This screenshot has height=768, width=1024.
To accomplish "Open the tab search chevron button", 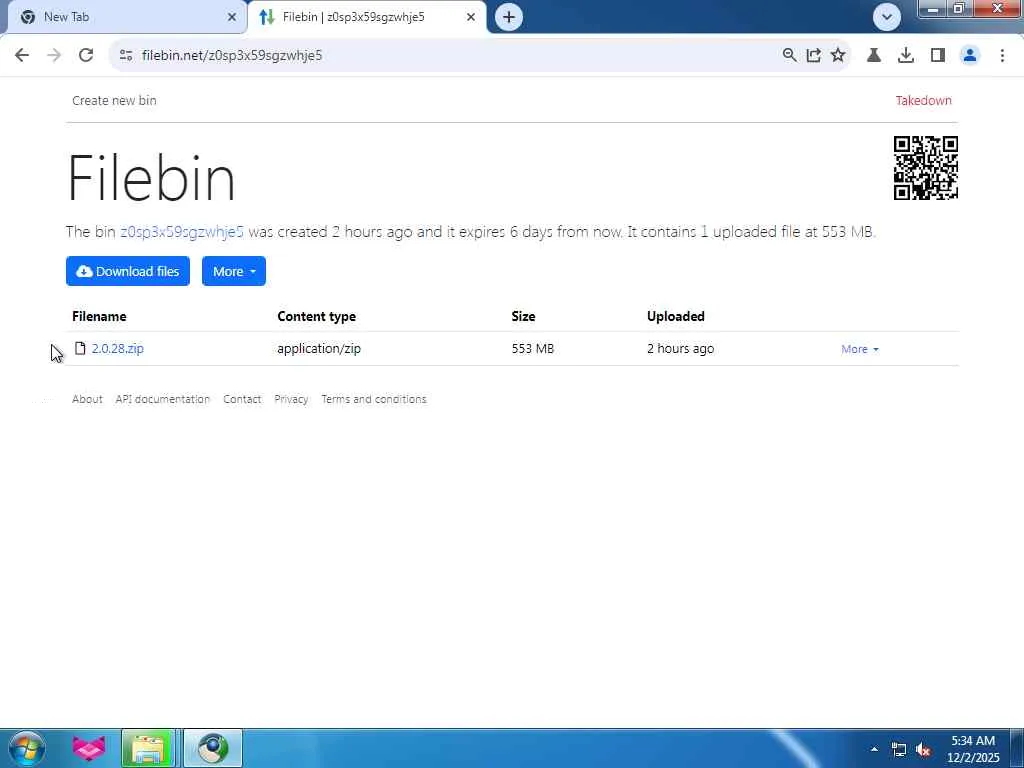I will click(887, 17).
